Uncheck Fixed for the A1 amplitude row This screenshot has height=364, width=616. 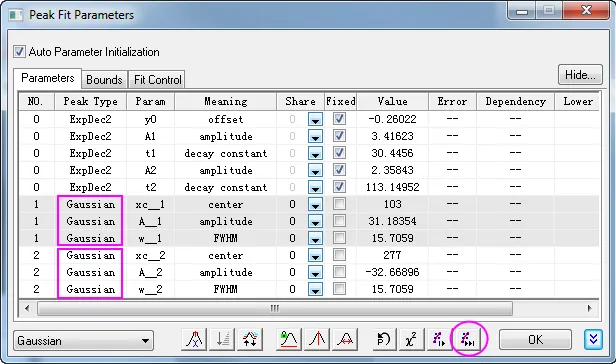[x=339, y=136]
